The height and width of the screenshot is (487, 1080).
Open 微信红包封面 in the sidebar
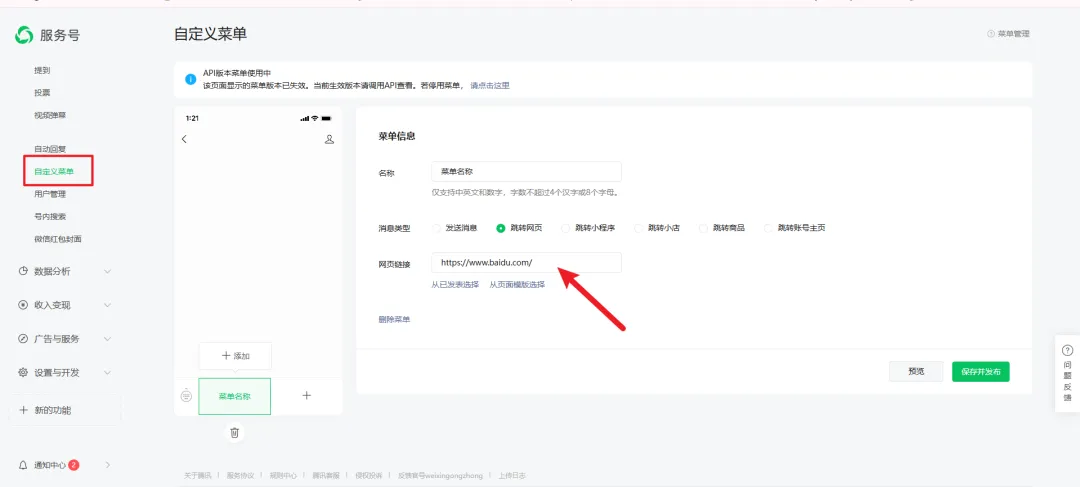(59, 239)
